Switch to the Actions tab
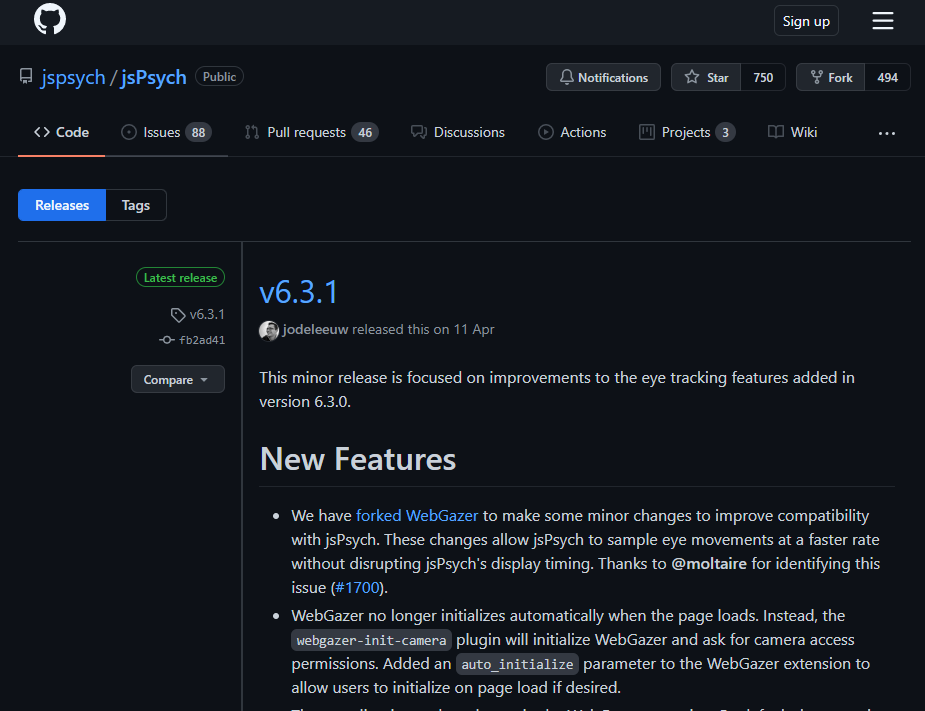 [x=572, y=132]
